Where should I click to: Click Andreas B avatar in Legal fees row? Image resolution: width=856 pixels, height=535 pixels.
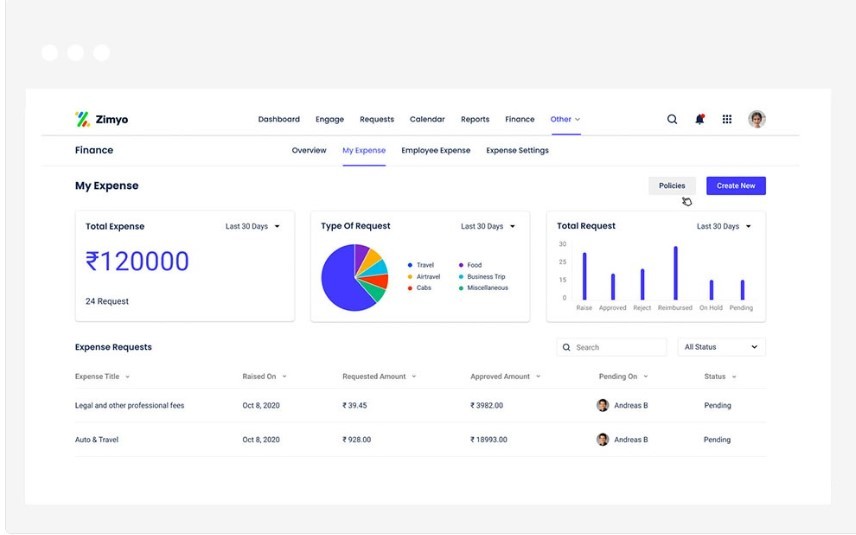pos(603,405)
